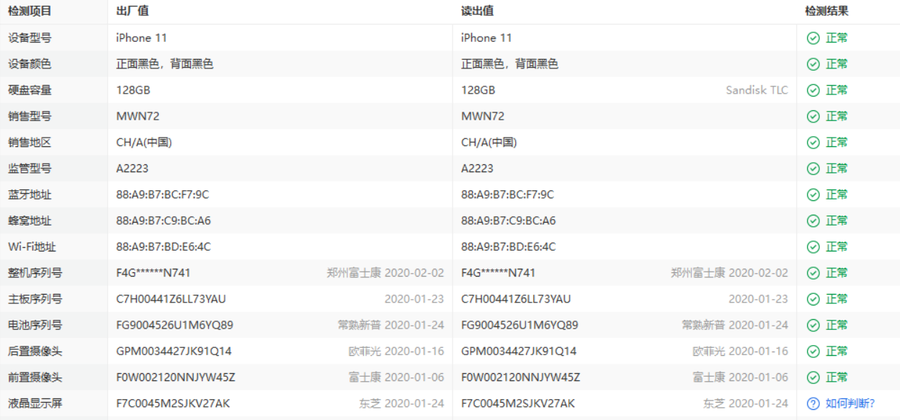The image size is (900, 420).
Task: Click 欧菲光 2020-01-16 in factory column
Action: 396,351
